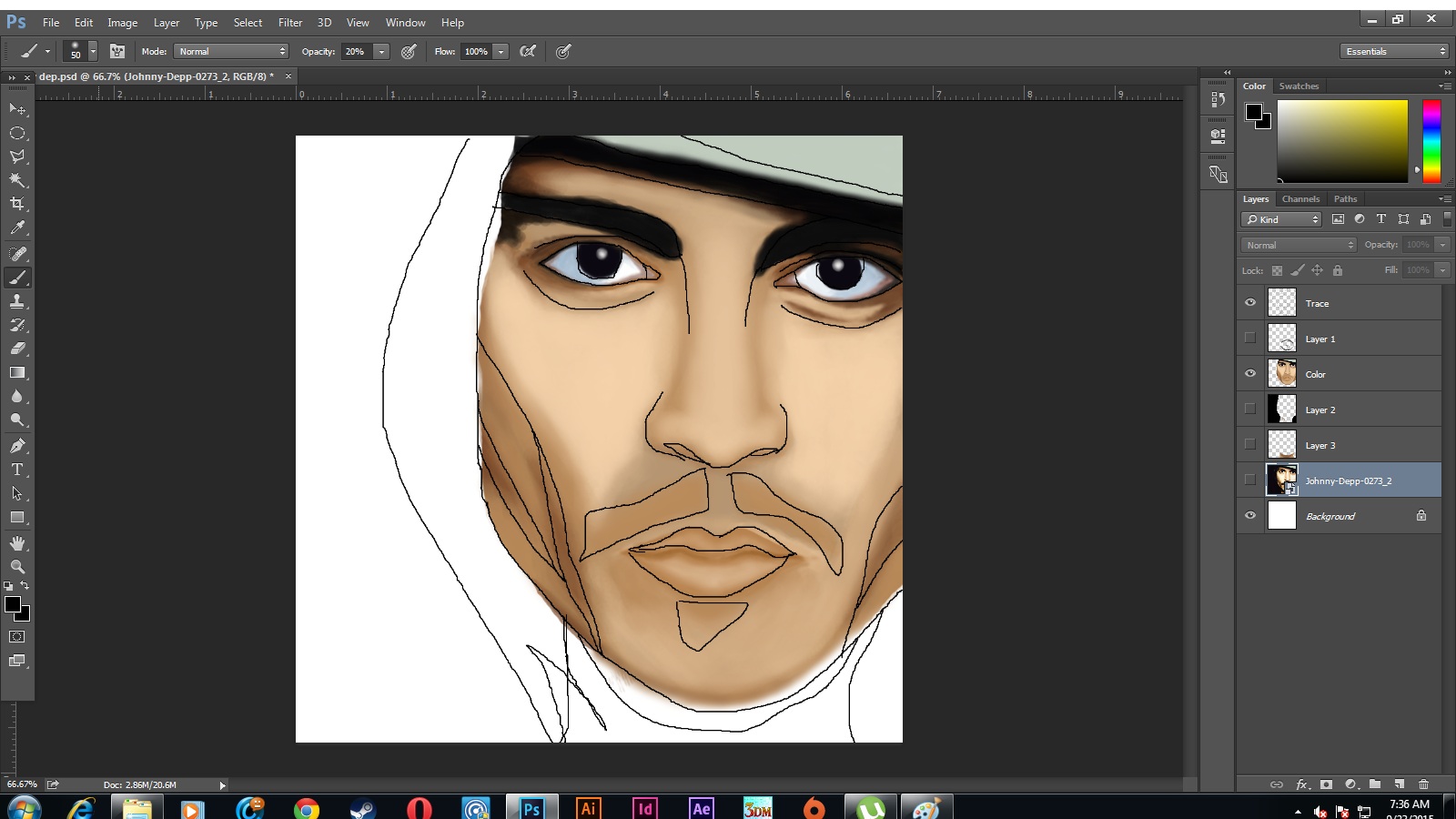The image size is (1456, 819).
Task: Select the Crop tool
Action: [x=17, y=204]
